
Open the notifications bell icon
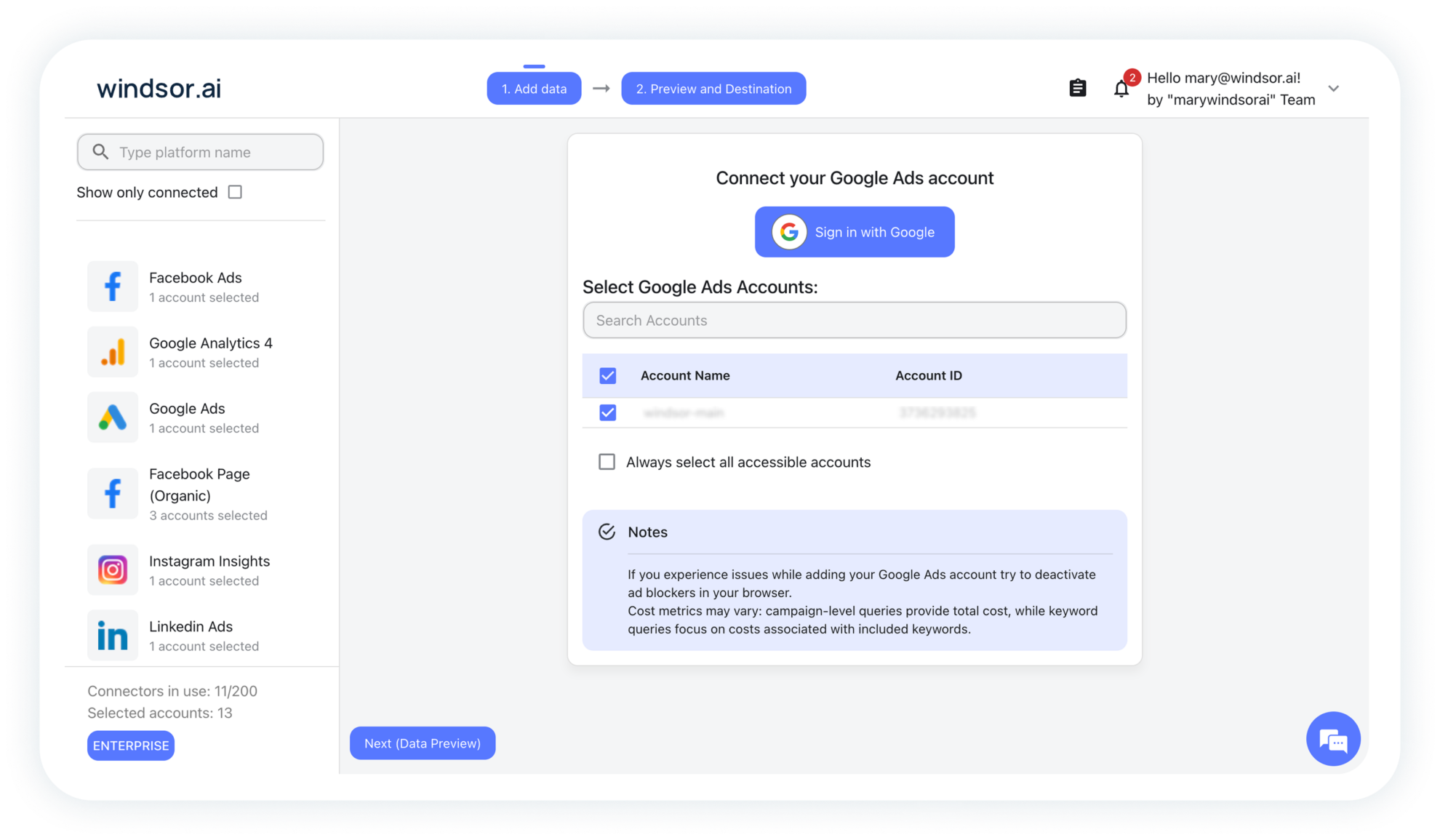[1121, 88]
